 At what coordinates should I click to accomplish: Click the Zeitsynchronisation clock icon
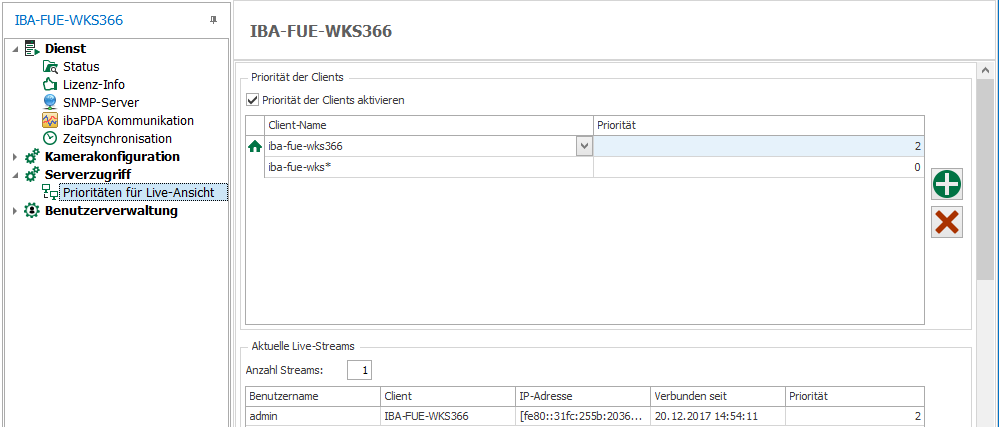point(50,138)
